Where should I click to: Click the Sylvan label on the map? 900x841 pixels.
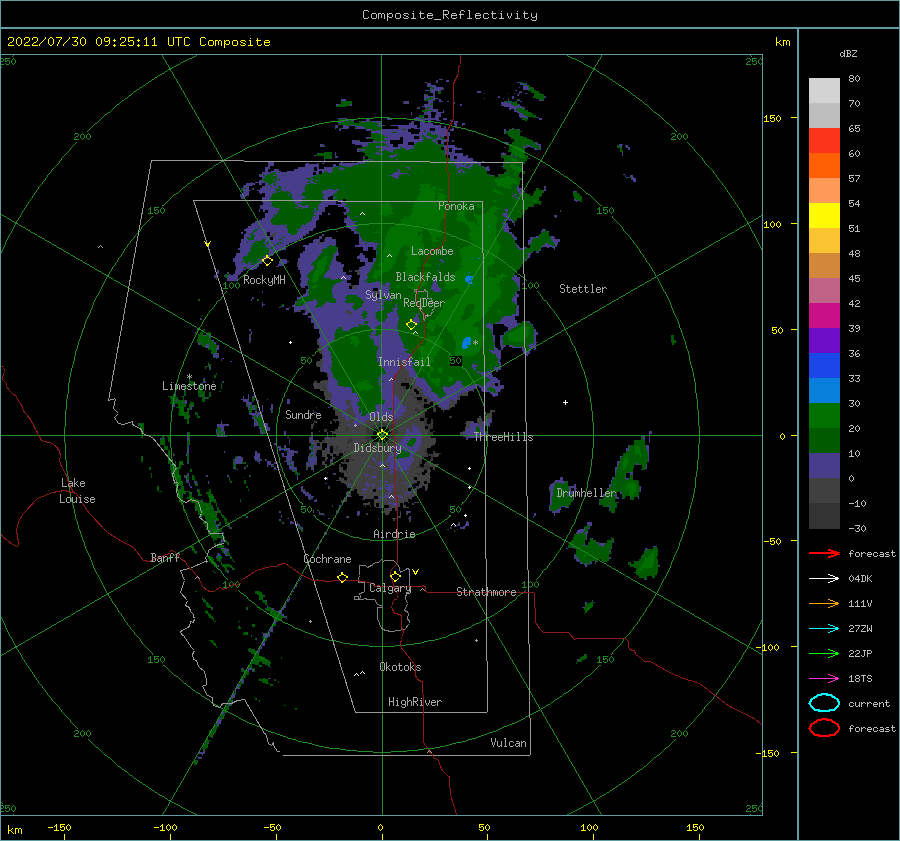(383, 295)
